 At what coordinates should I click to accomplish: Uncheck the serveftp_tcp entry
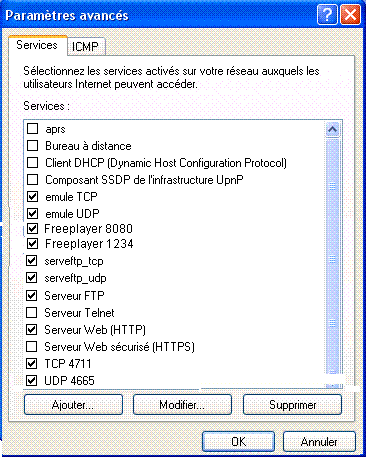(32, 260)
